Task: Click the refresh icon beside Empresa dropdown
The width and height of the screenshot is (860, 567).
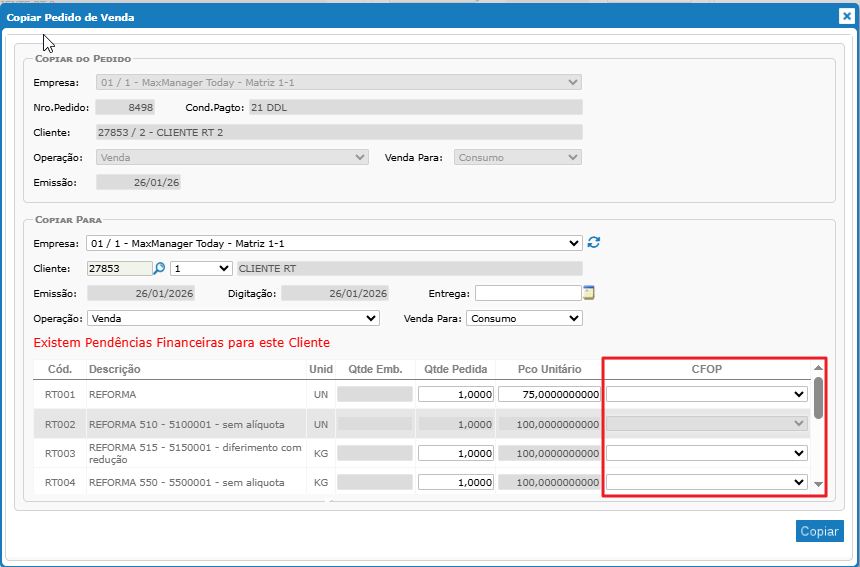Action: click(594, 243)
